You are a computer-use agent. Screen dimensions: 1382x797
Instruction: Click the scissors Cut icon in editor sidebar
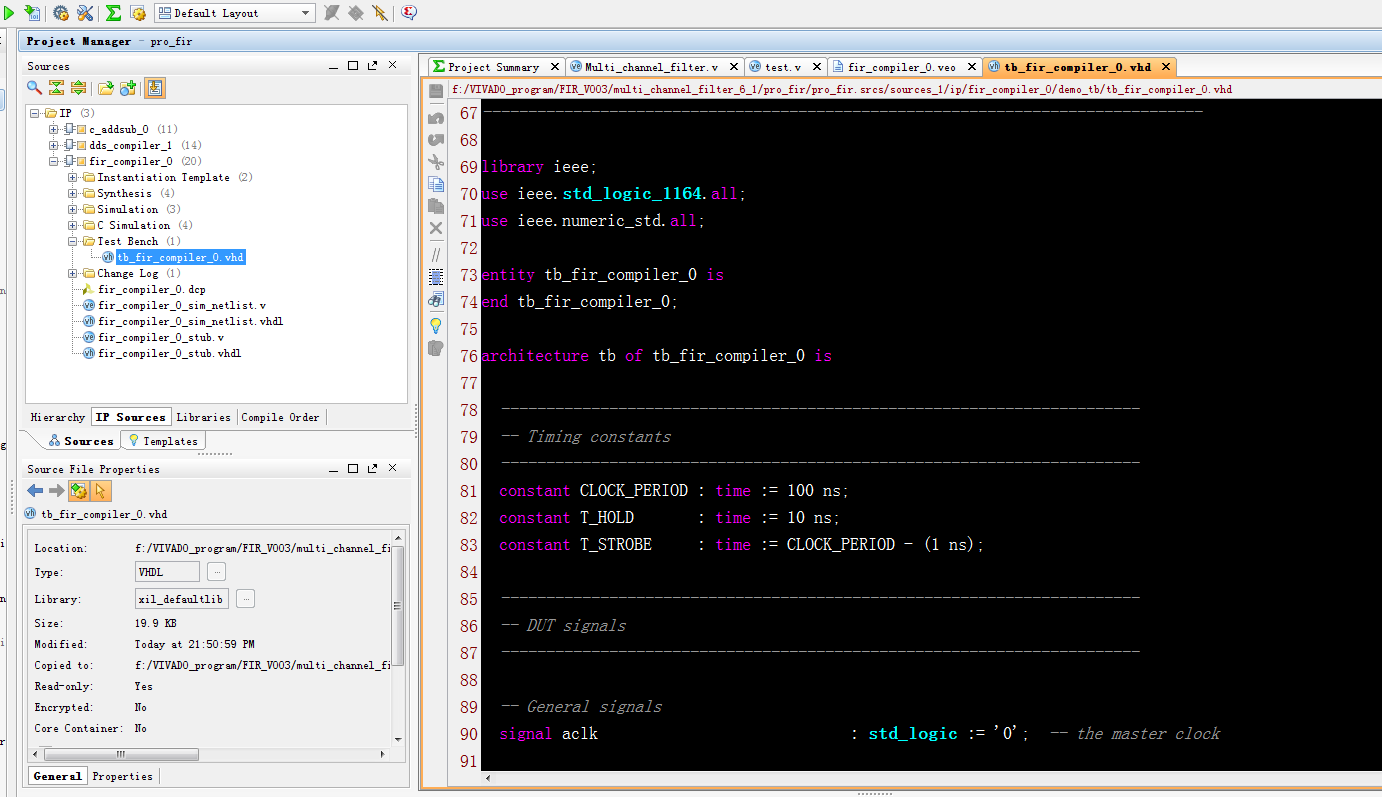coord(436,161)
